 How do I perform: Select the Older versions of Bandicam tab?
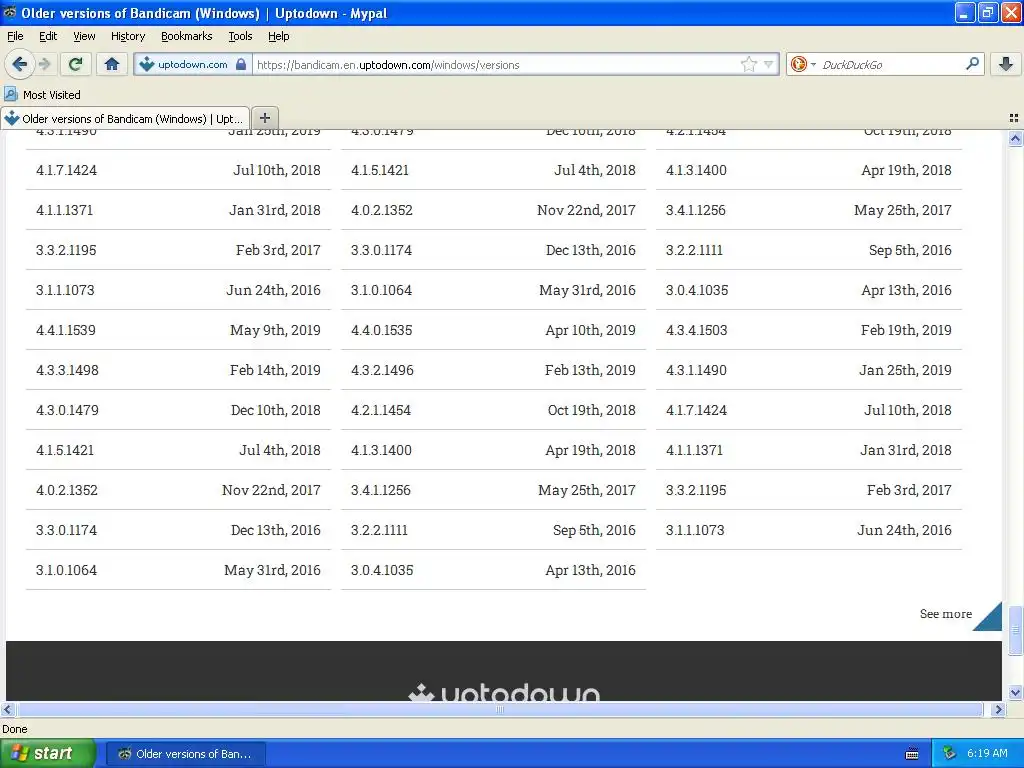125,118
